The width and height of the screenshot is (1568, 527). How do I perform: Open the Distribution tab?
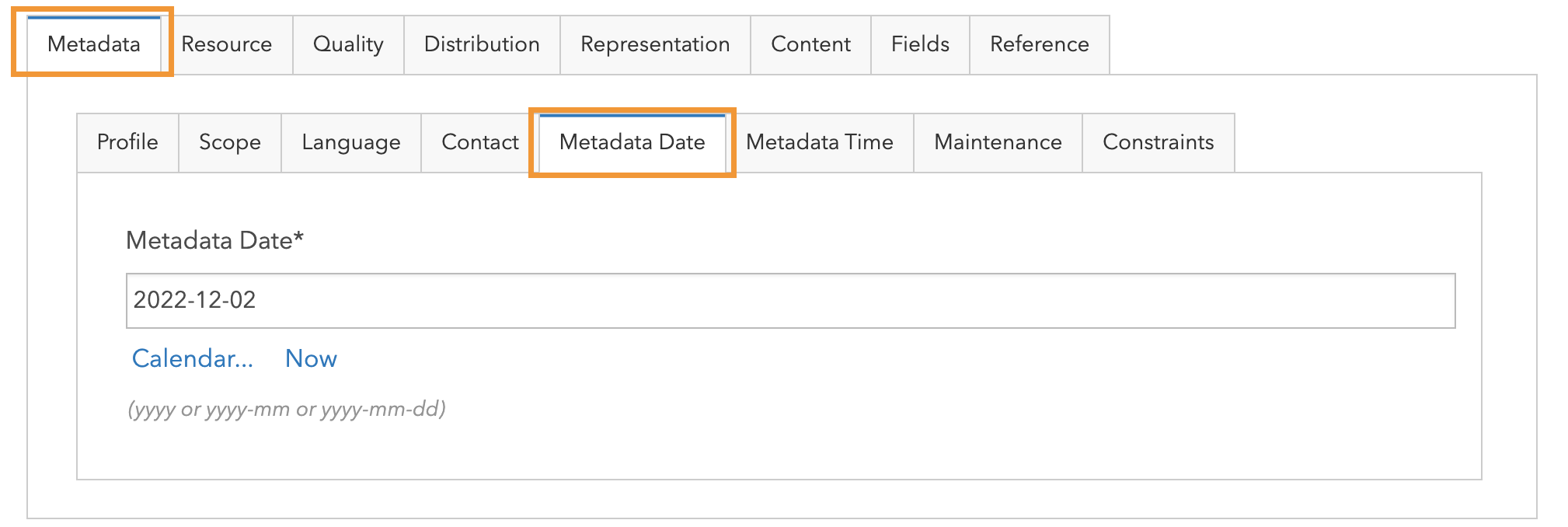[481, 44]
